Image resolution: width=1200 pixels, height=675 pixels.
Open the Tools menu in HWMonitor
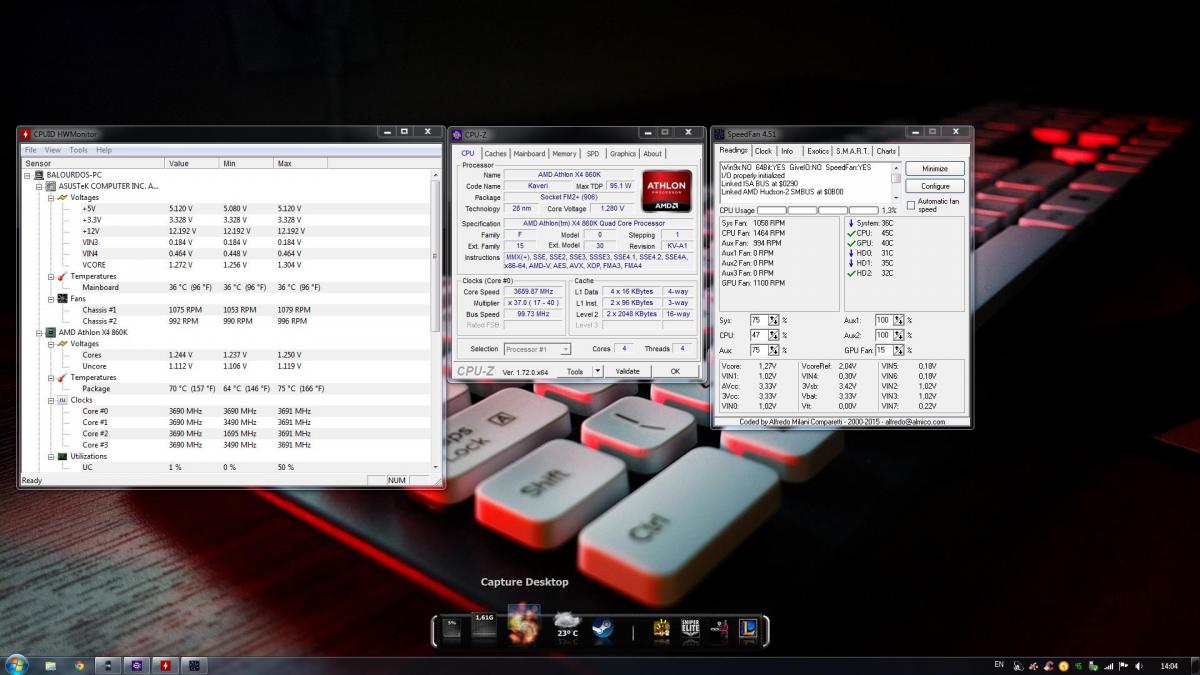coord(78,150)
